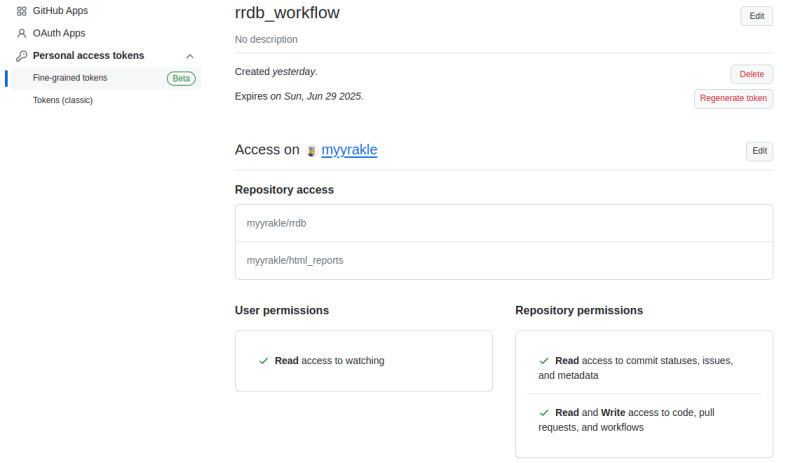Click the OAuth Apps person icon

pos(22,33)
